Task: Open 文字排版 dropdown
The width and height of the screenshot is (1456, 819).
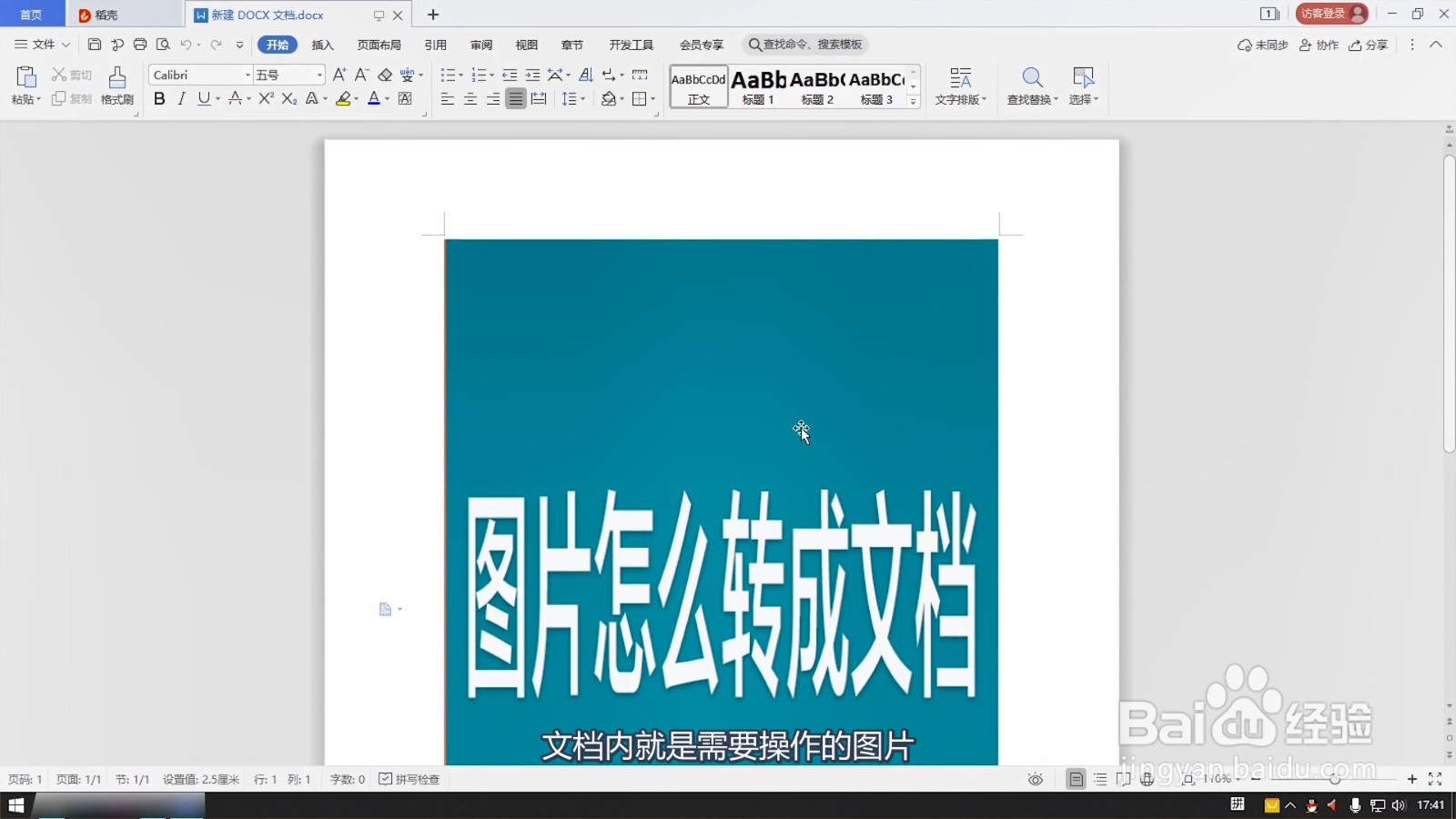Action: point(960,86)
